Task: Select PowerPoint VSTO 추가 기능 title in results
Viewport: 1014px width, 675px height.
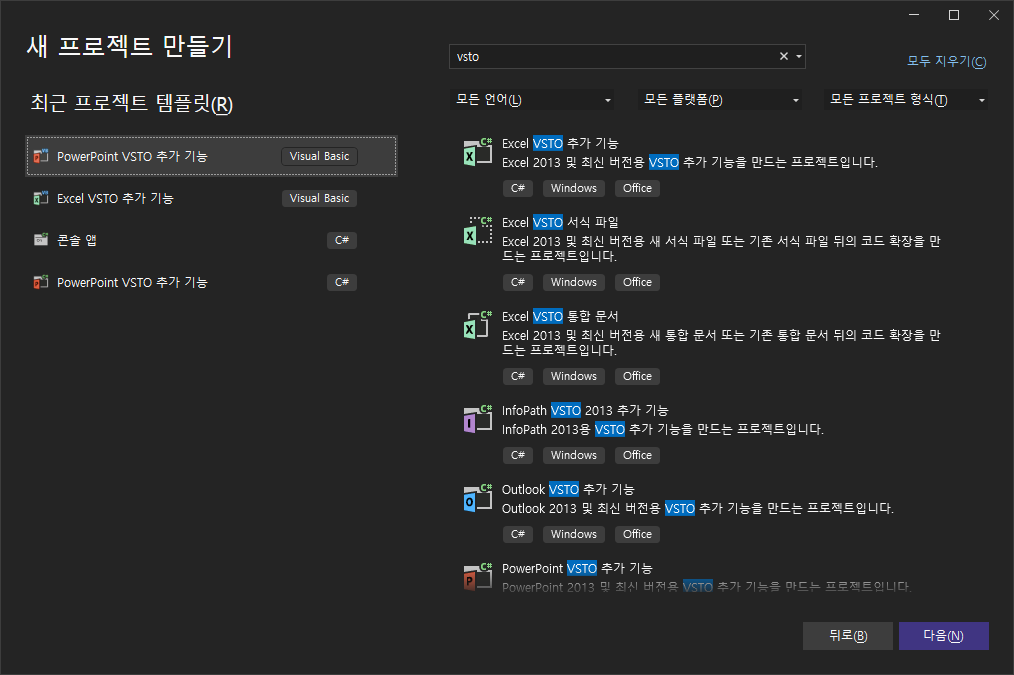Action: (x=577, y=568)
